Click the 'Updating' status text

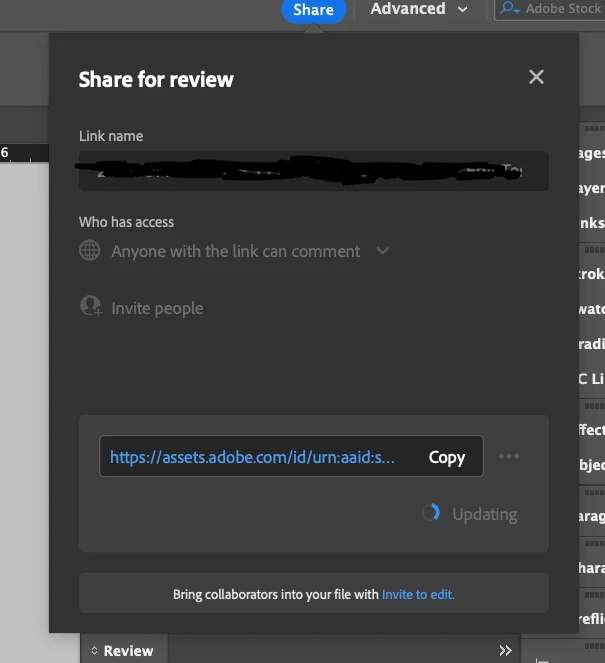click(x=485, y=514)
